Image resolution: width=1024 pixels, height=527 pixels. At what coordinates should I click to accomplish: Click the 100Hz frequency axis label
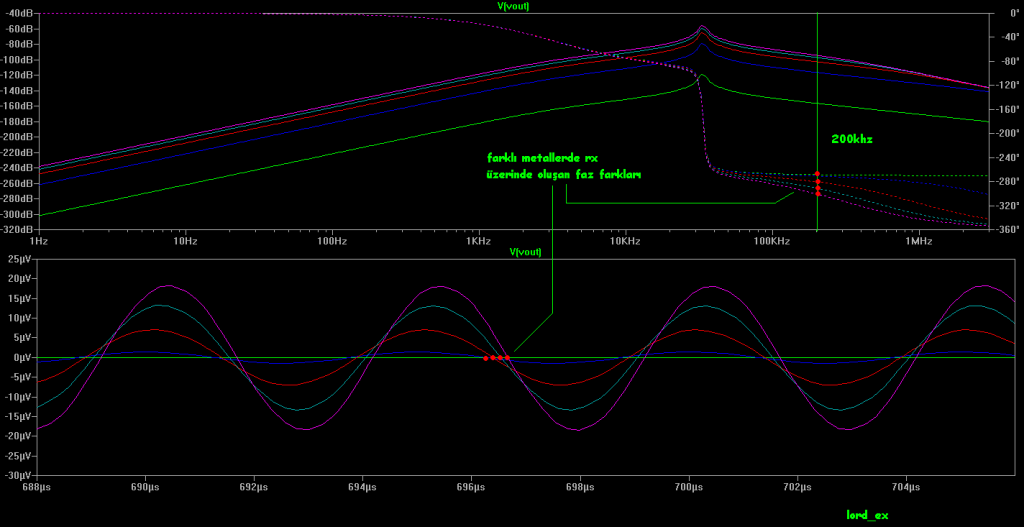332,241
